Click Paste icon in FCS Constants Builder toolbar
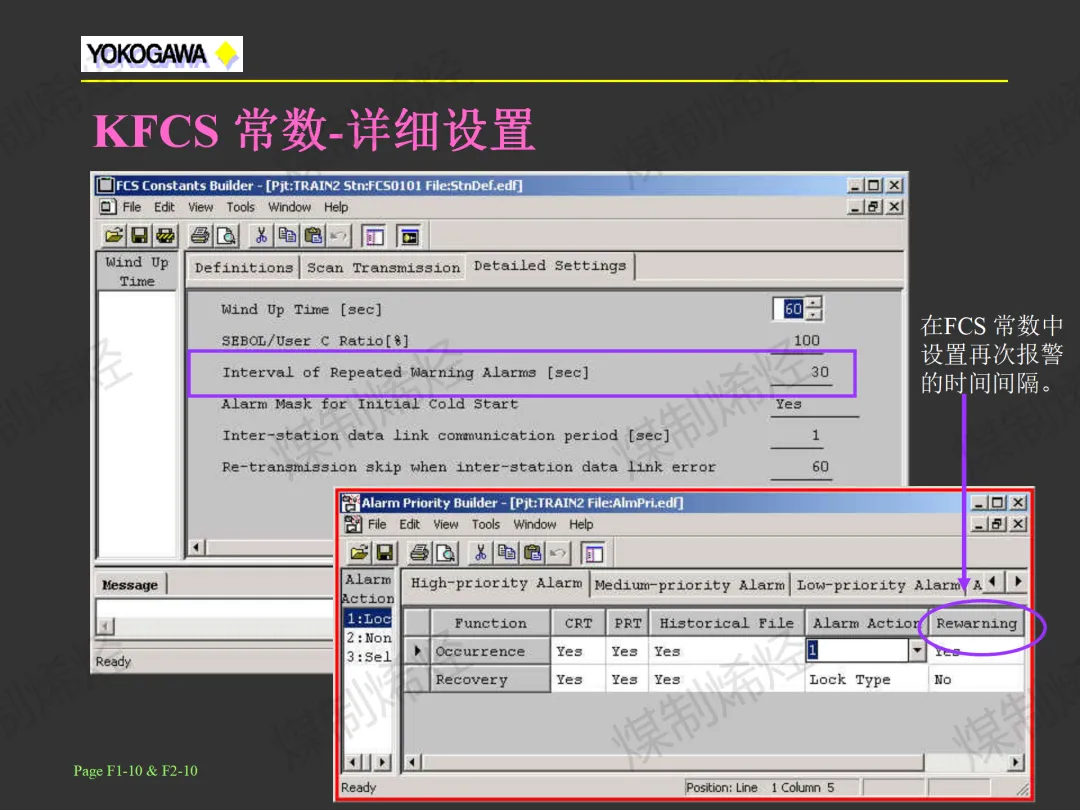This screenshot has width=1080, height=810. (313, 236)
